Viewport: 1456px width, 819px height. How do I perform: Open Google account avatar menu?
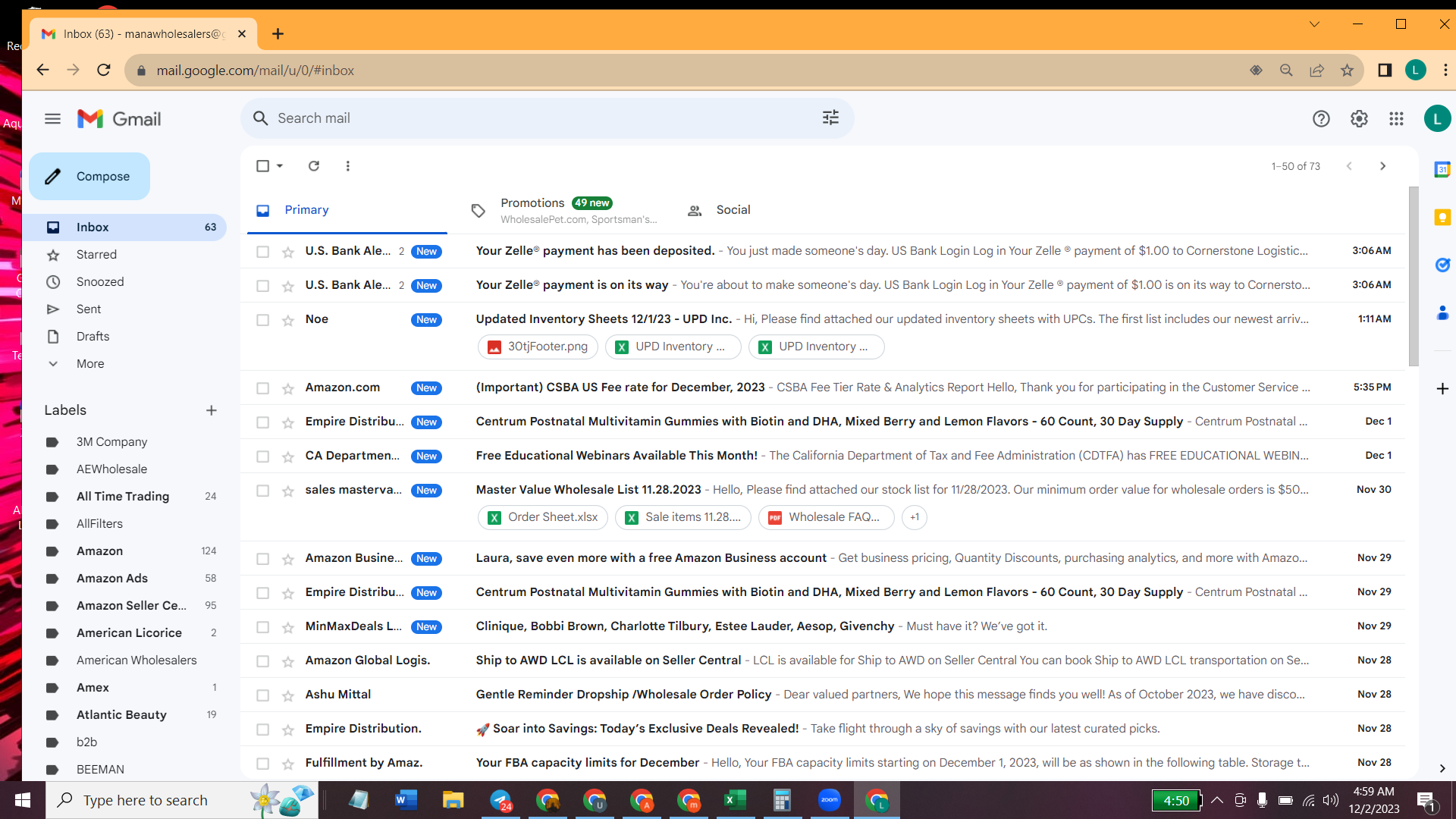click(1437, 119)
